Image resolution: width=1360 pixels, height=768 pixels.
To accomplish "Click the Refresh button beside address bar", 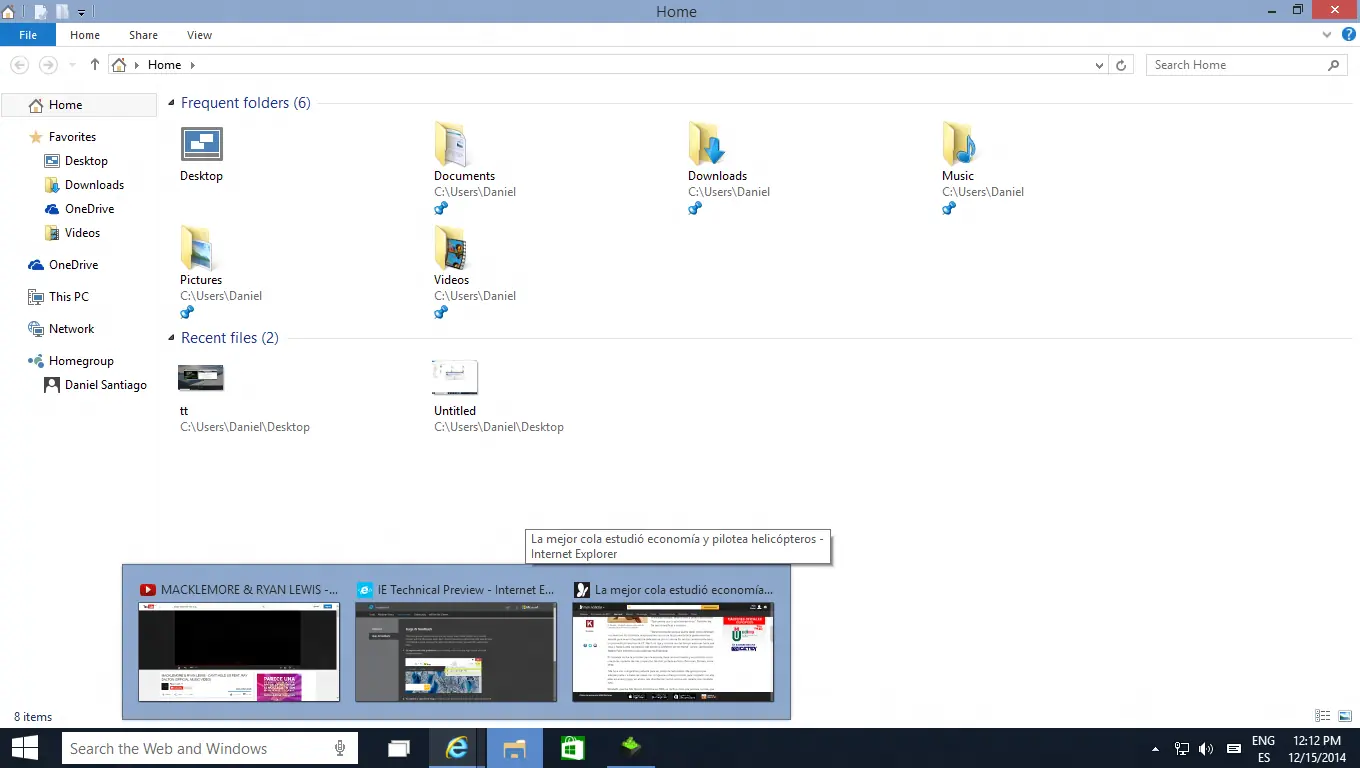I will (x=1122, y=65).
